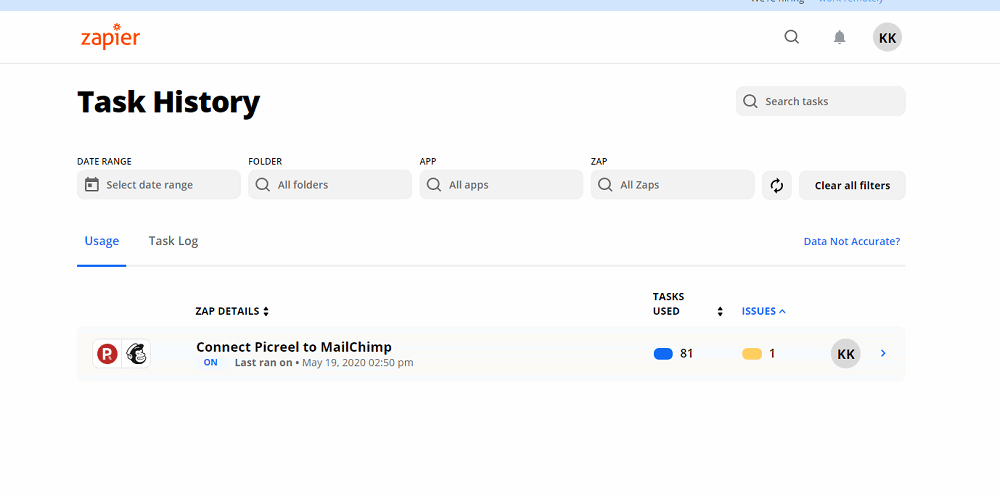Switch to the Task Log tab
This screenshot has height=496, width=1000.
173,241
